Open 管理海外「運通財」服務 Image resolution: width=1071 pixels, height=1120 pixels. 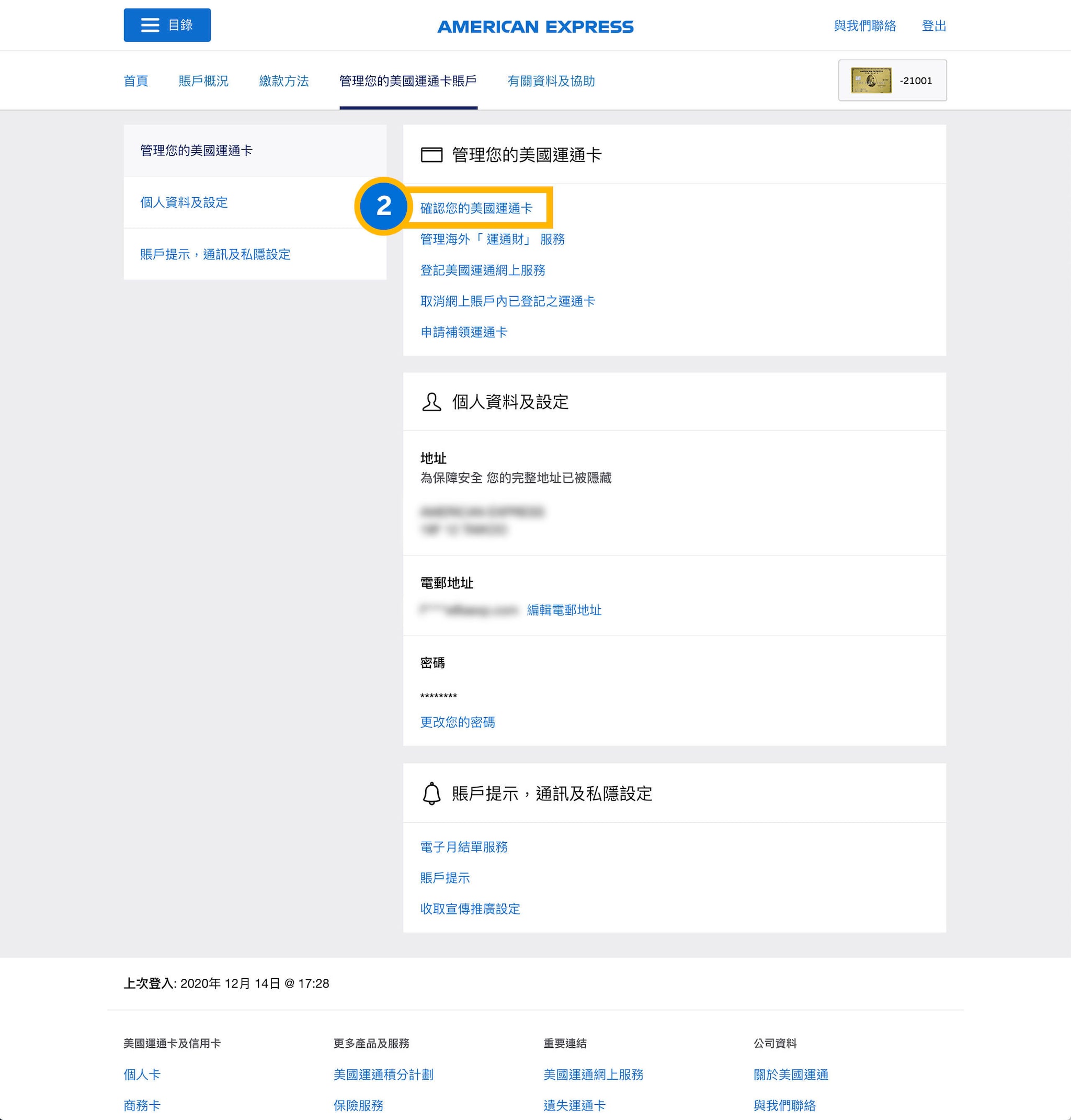492,240
